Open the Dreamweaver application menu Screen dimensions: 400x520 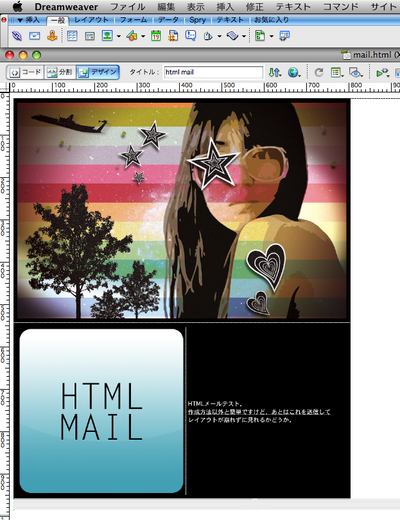[66, 7]
